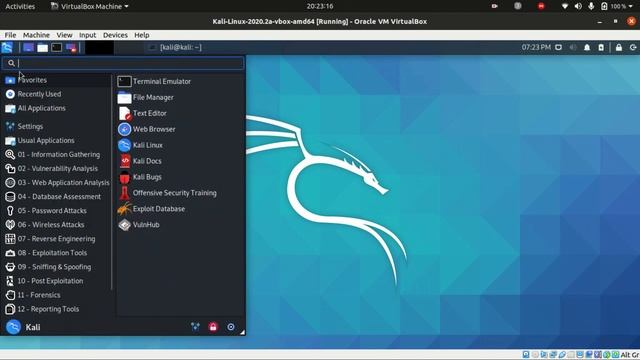Click the Kali panel logout icon

coord(633,47)
